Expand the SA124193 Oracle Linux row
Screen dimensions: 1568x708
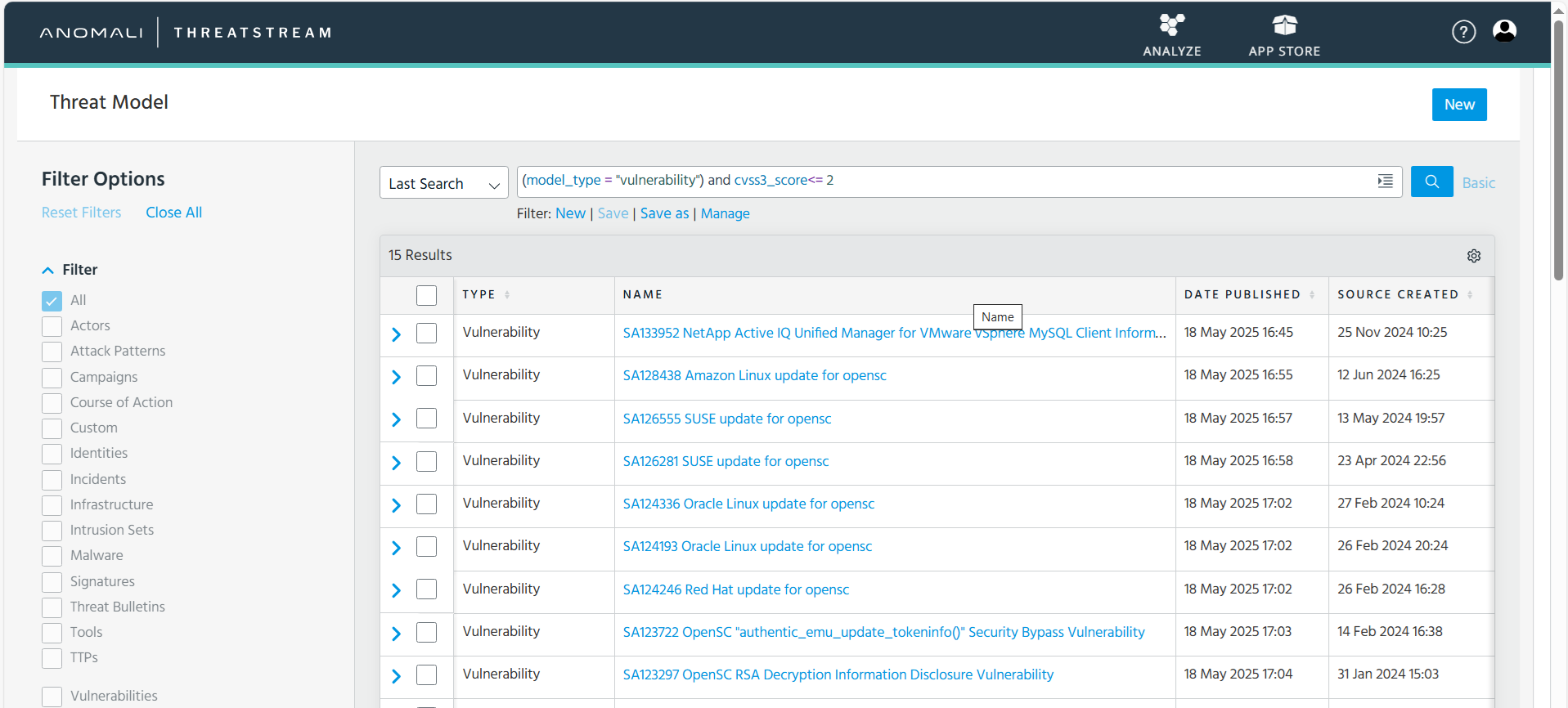point(396,548)
